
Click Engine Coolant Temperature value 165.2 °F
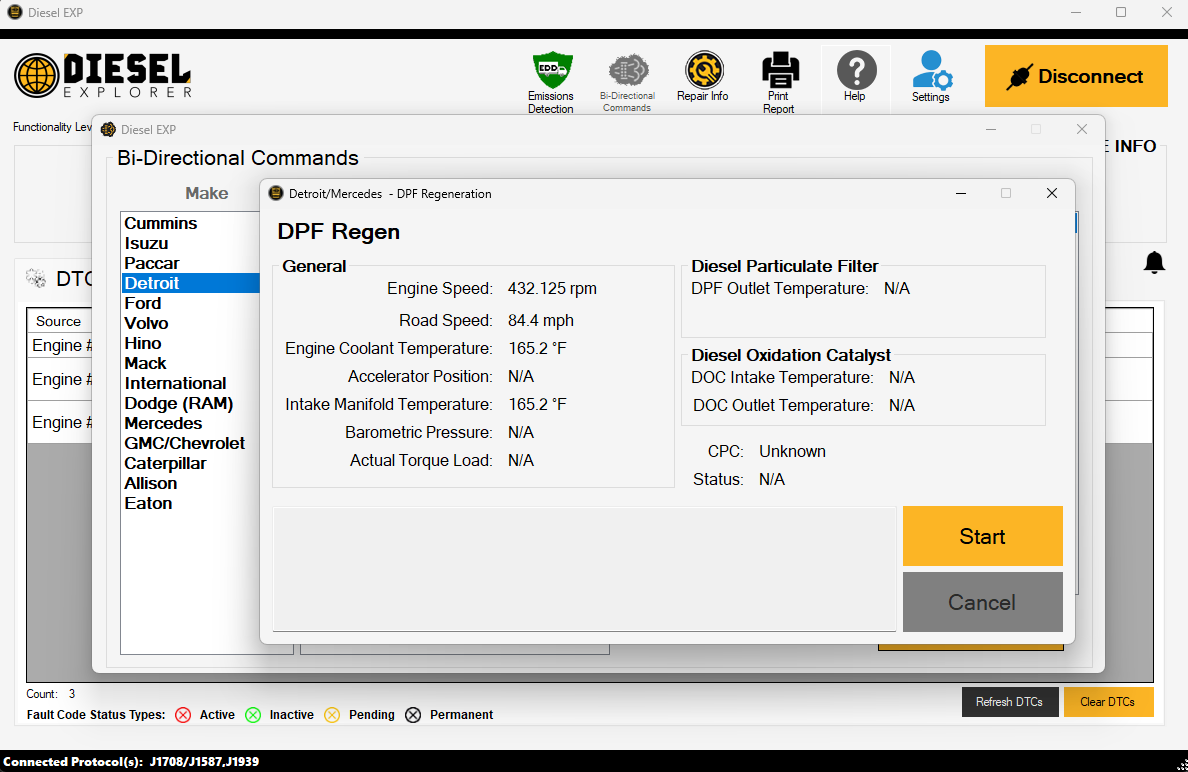click(x=537, y=348)
